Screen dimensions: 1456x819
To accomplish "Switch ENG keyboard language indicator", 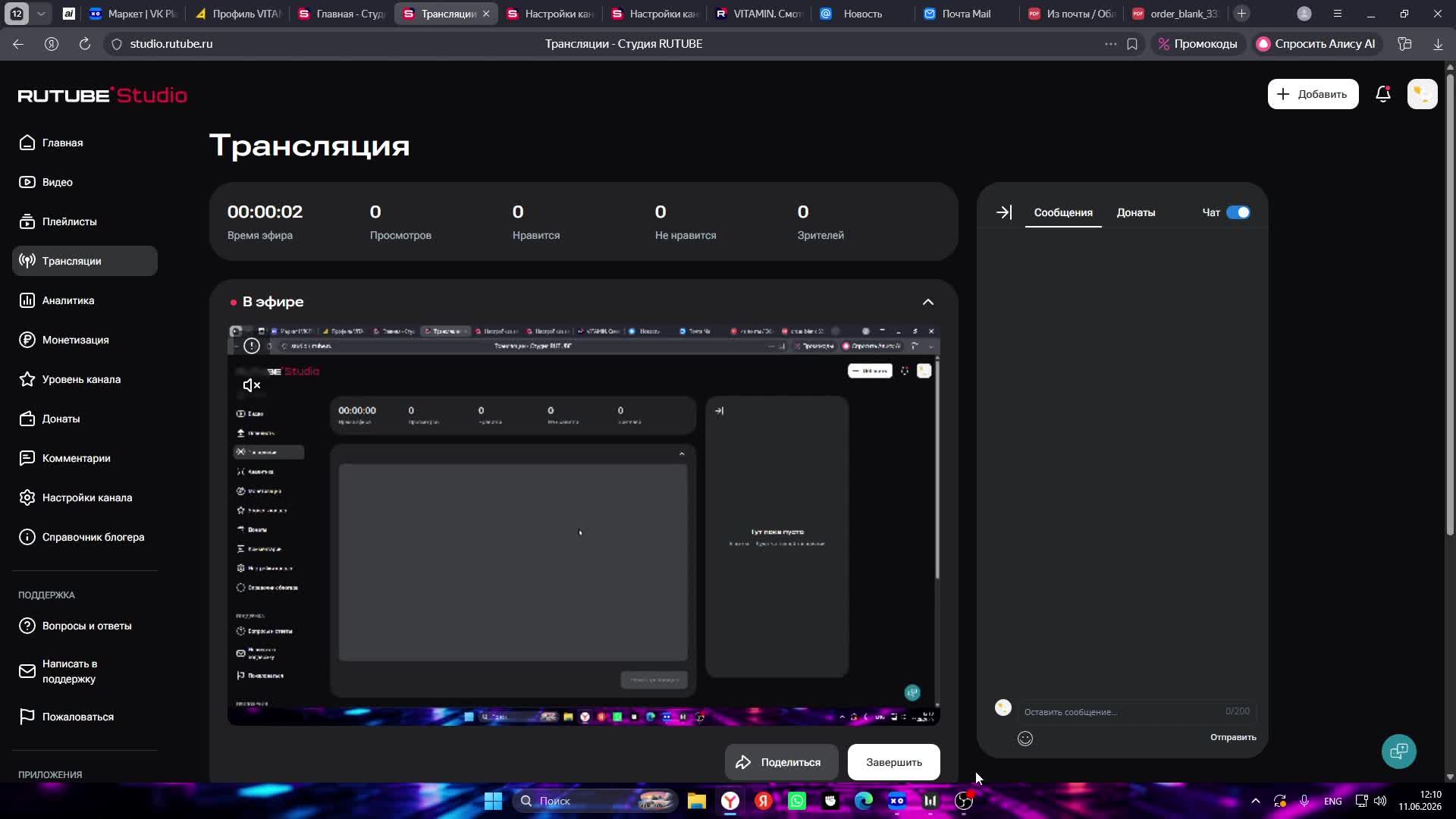I will [1332, 801].
